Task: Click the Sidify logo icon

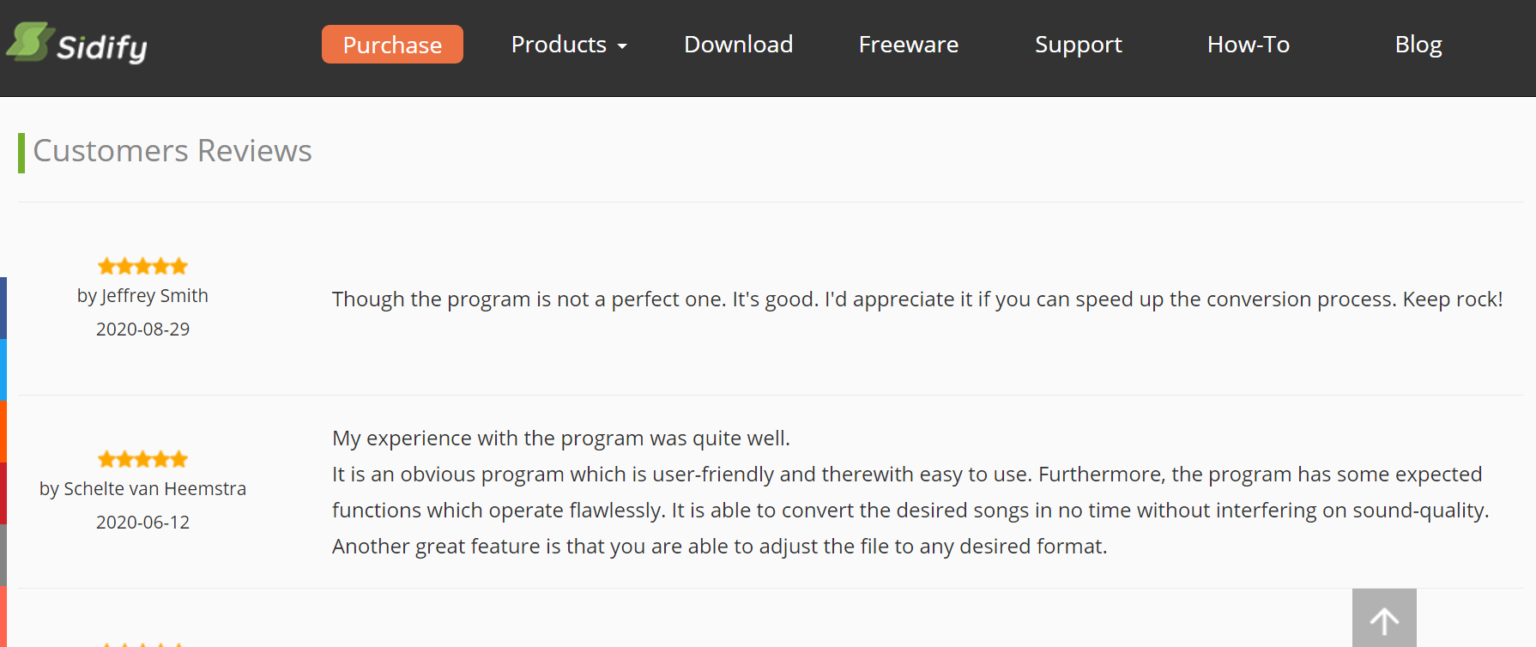Action: click(30, 42)
